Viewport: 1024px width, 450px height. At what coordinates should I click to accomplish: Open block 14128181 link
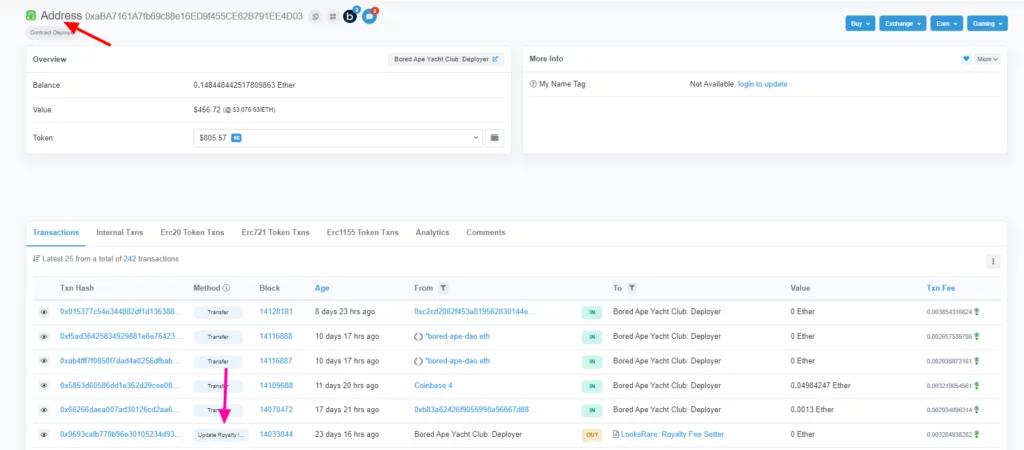click(x=275, y=312)
